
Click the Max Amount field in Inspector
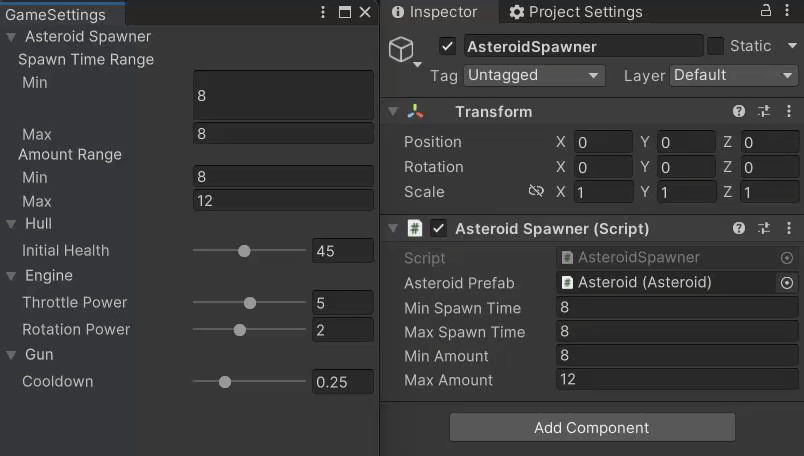coord(677,380)
